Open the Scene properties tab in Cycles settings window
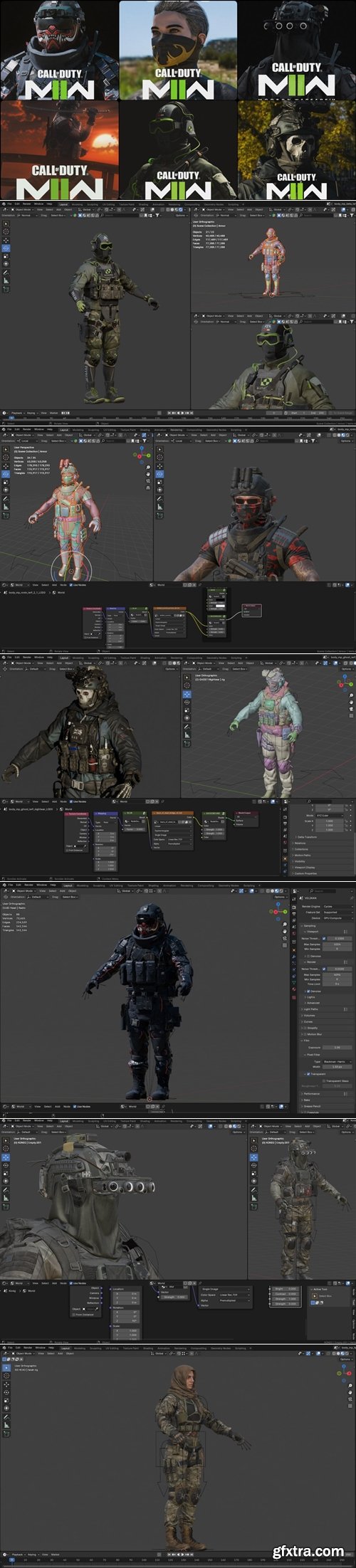Screen dimensions: 356x1568 click(294, 927)
